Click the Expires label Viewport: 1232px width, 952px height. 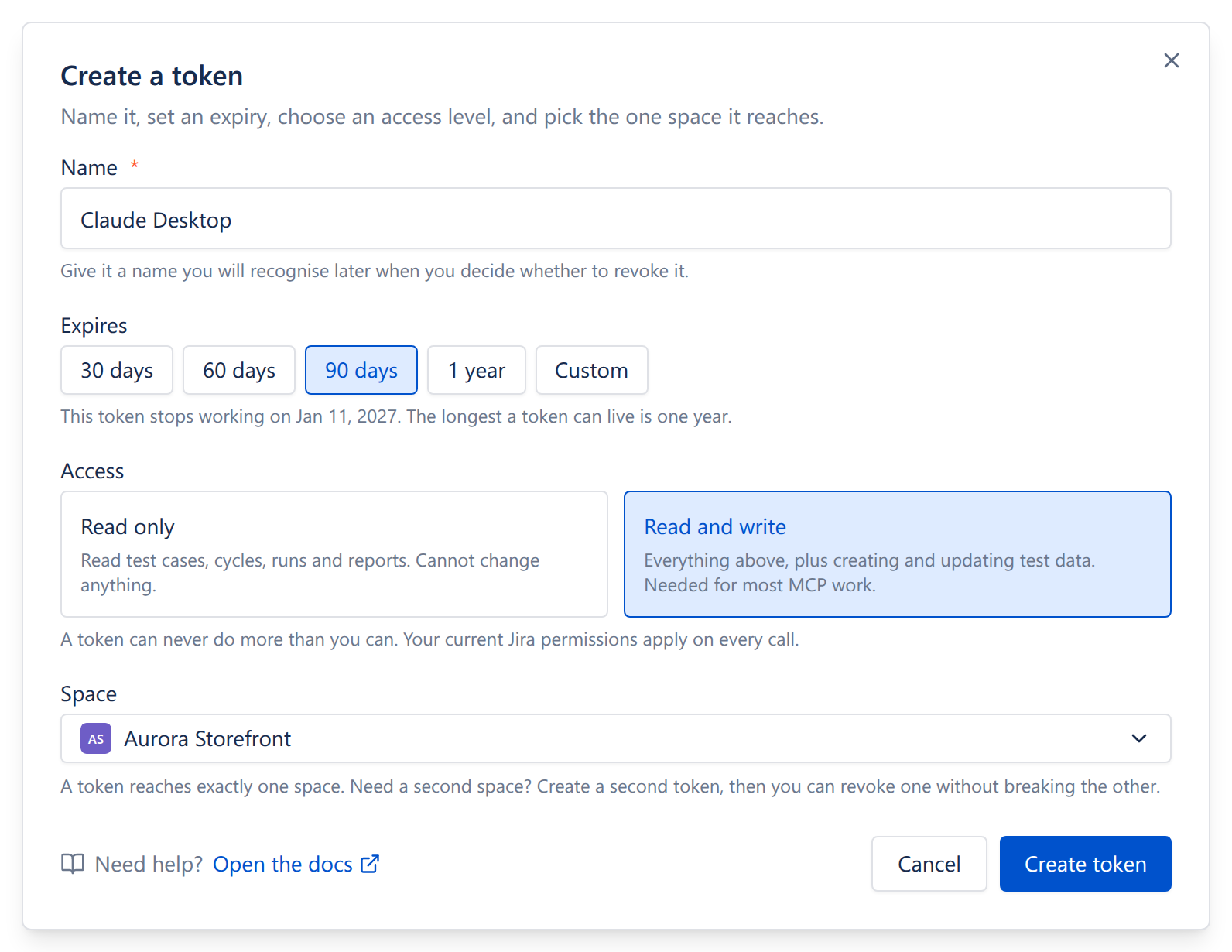click(94, 326)
